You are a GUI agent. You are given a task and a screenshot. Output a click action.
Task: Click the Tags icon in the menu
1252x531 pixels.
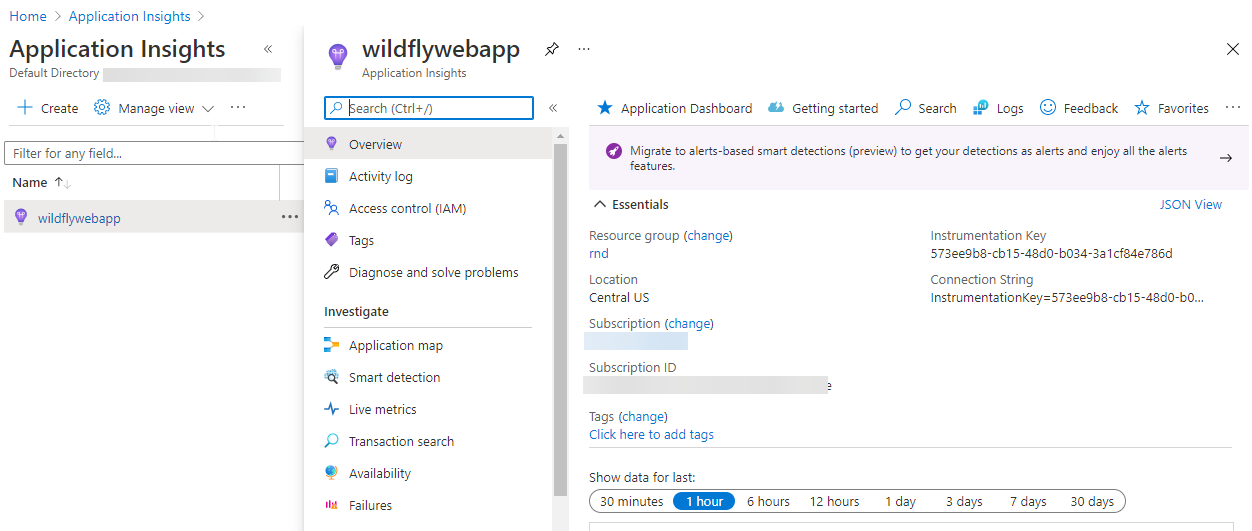(332, 240)
